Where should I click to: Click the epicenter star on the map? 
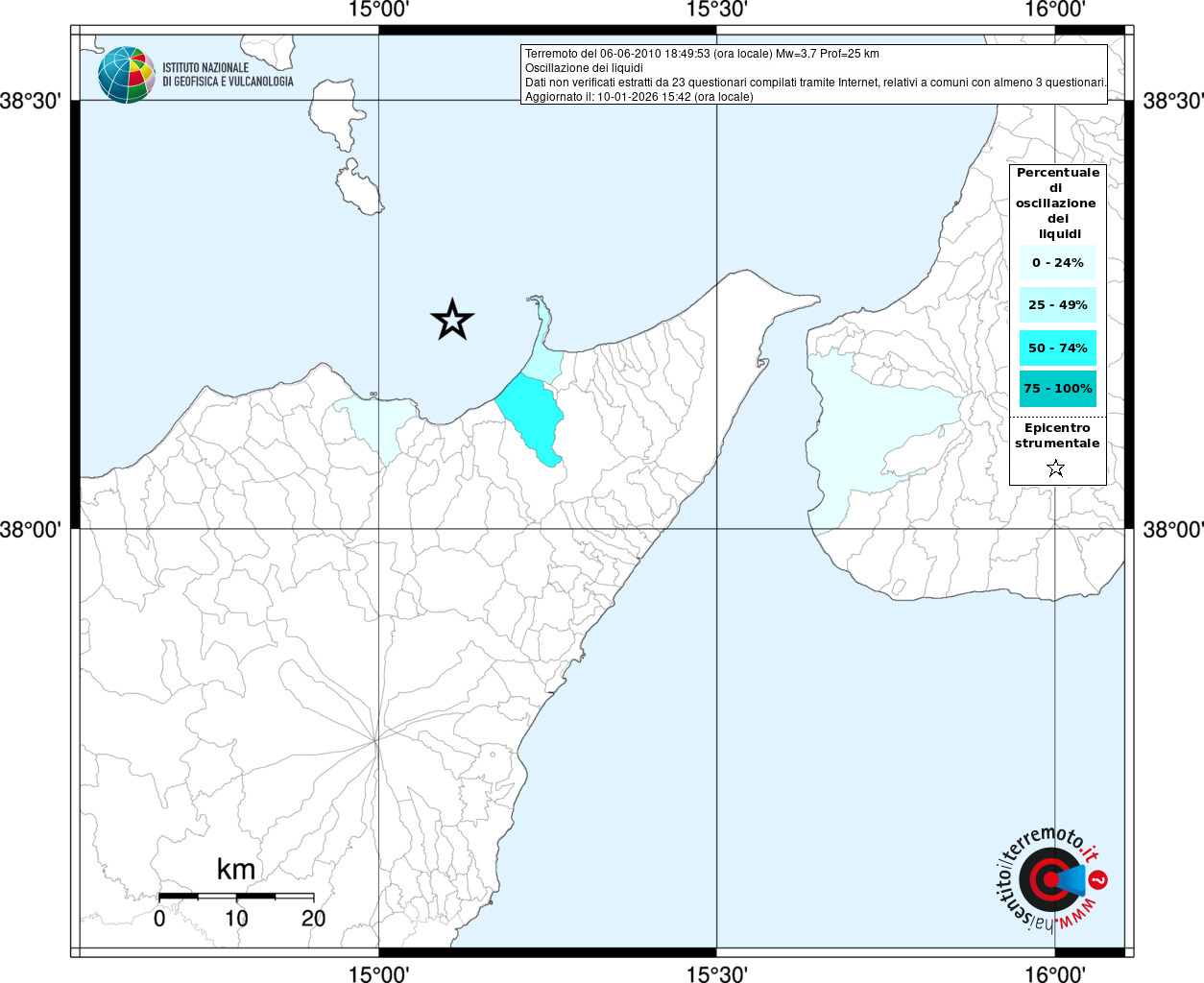[452, 320]
